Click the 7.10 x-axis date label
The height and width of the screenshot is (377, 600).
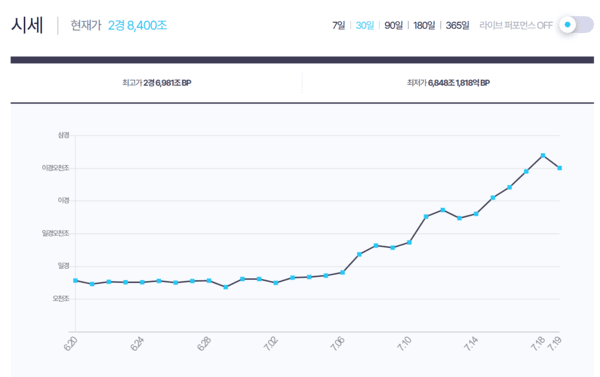404,344
